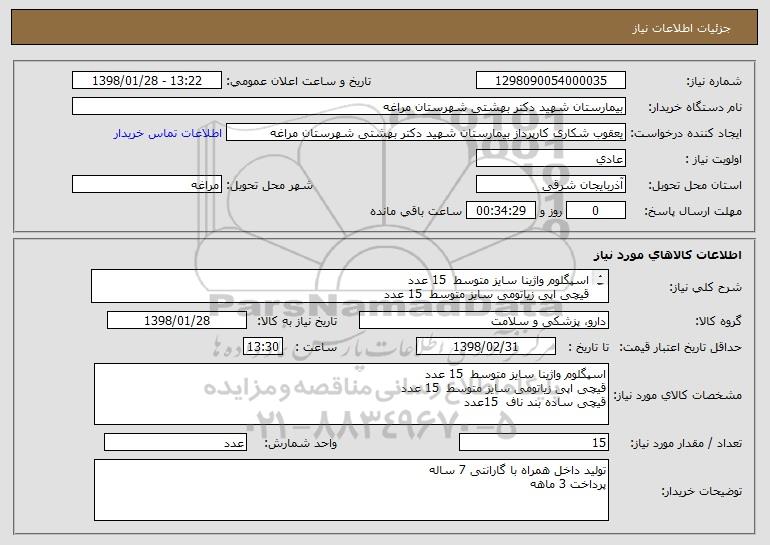Click the remaining time field 00:34:29

coord(501,211)
